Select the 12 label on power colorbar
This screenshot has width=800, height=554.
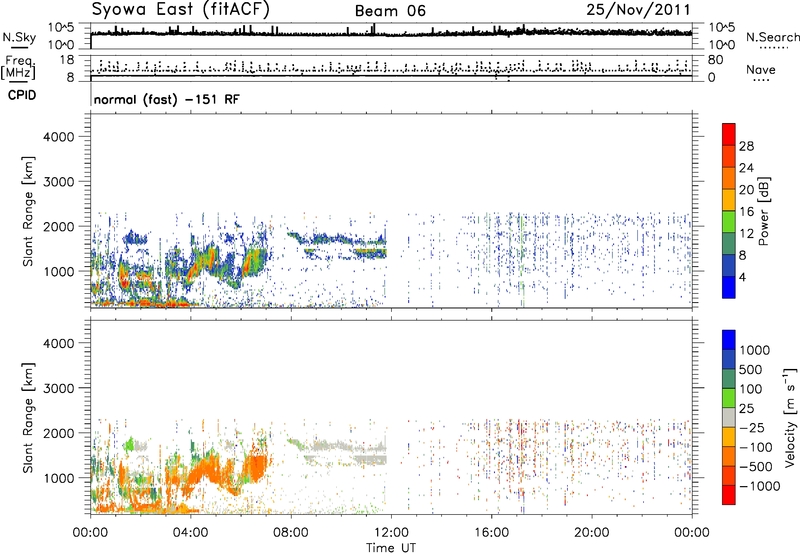click(746, 234)
